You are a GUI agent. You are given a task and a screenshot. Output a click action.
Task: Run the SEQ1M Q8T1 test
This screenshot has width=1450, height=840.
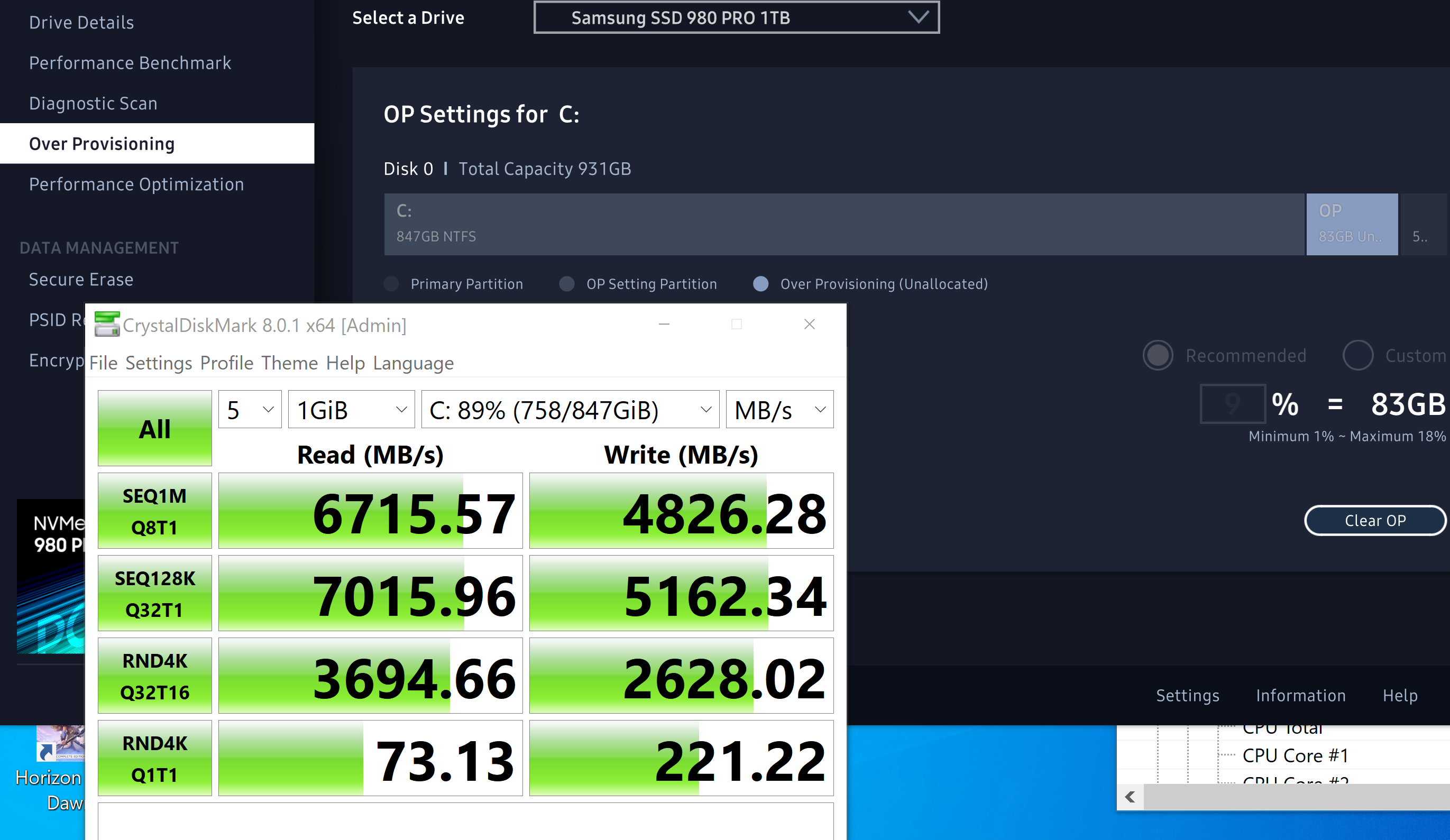click(155, 511)
